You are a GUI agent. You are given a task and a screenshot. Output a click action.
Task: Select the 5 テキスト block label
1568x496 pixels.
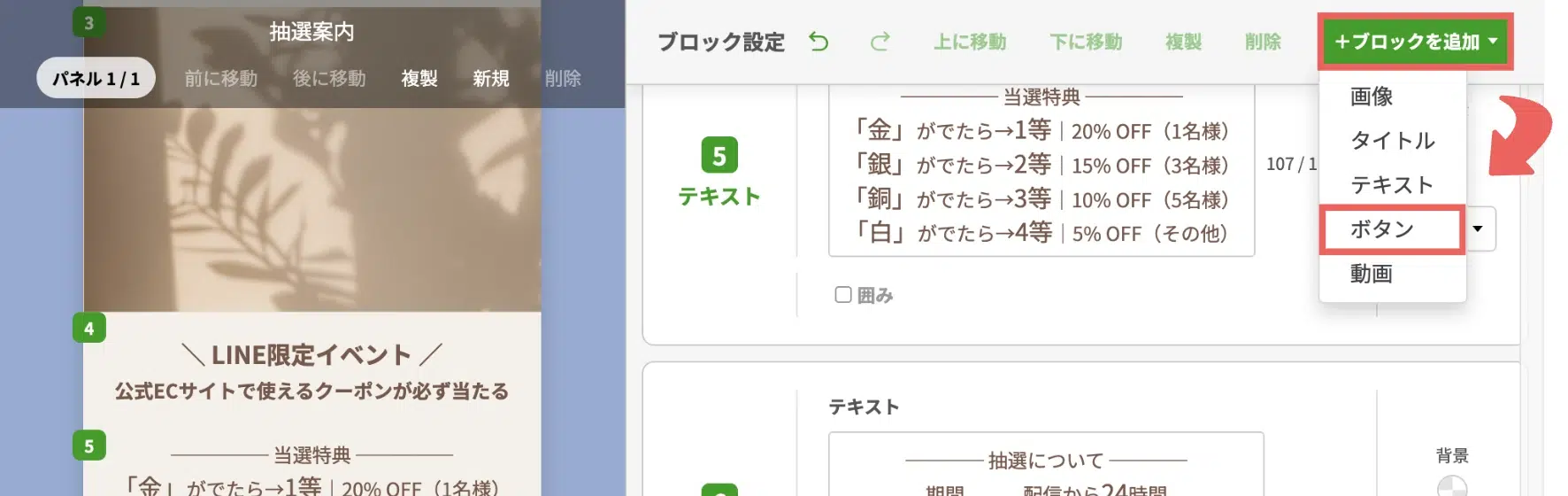[x=719, y=173]
